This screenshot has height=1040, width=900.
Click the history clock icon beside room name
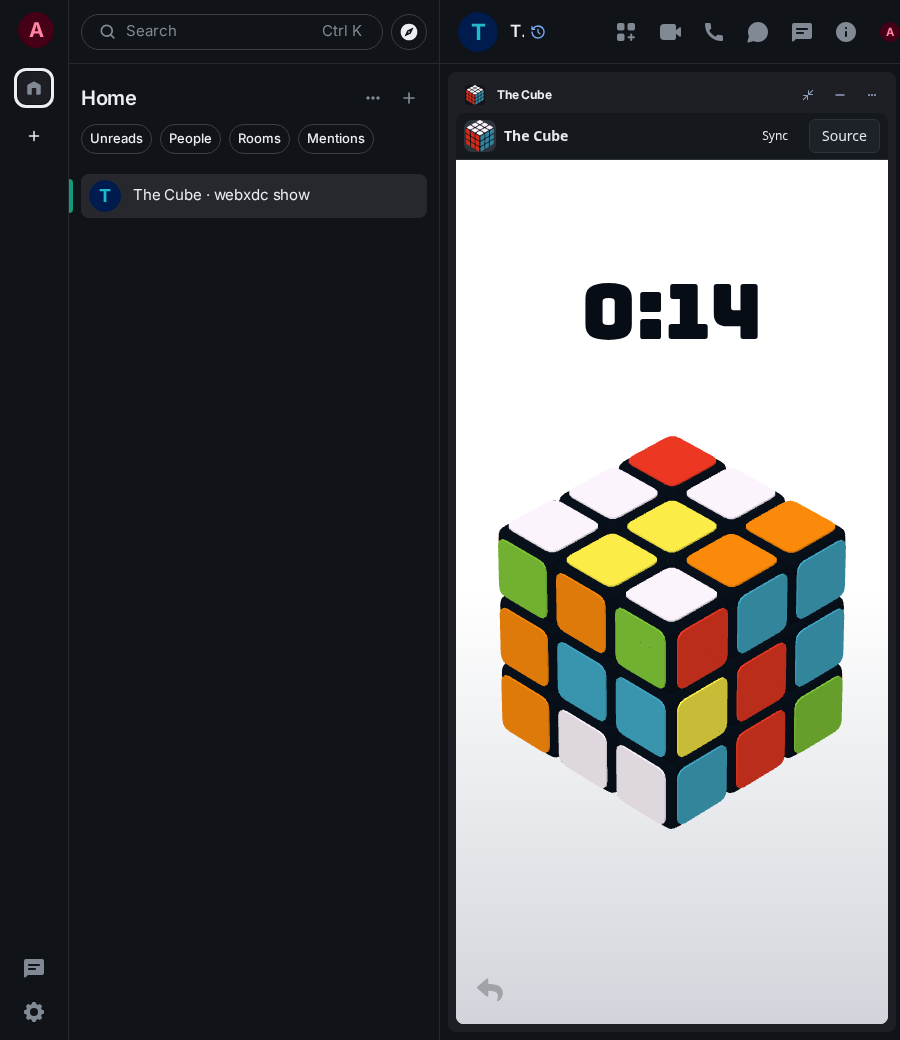[x=538, y=32]
